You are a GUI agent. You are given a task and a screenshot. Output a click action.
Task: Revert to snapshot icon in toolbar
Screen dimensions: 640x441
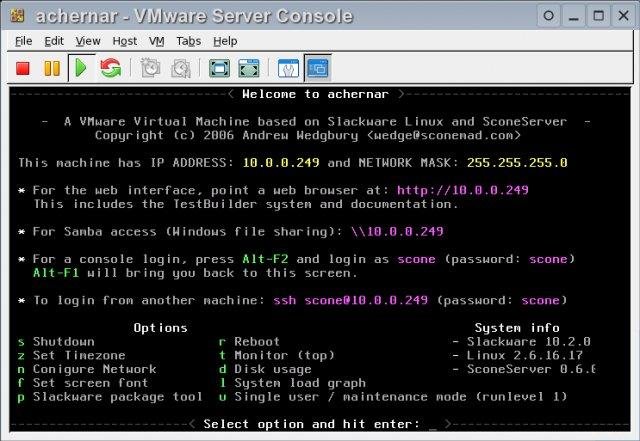181,68
